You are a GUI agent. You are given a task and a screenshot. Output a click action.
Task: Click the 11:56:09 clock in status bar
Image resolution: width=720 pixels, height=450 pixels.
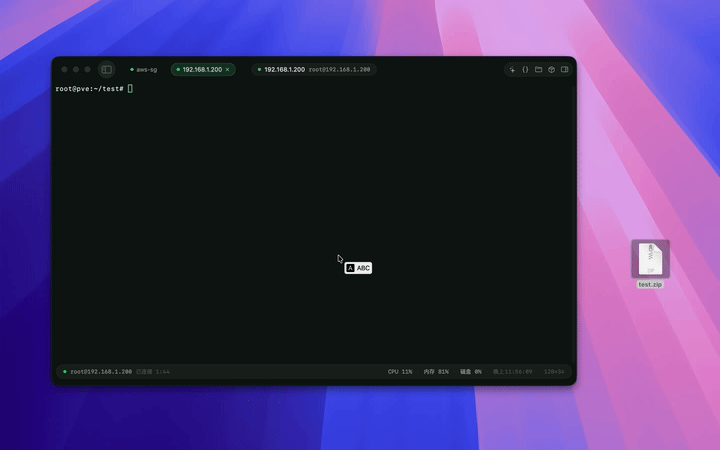point(512,372)
